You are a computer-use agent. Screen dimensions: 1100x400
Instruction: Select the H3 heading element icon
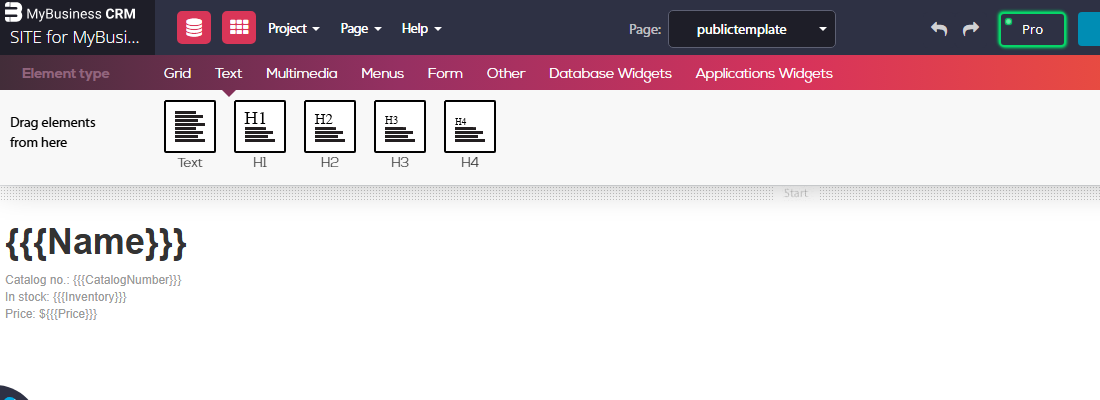pyautogui.click(x=400, y=126)
